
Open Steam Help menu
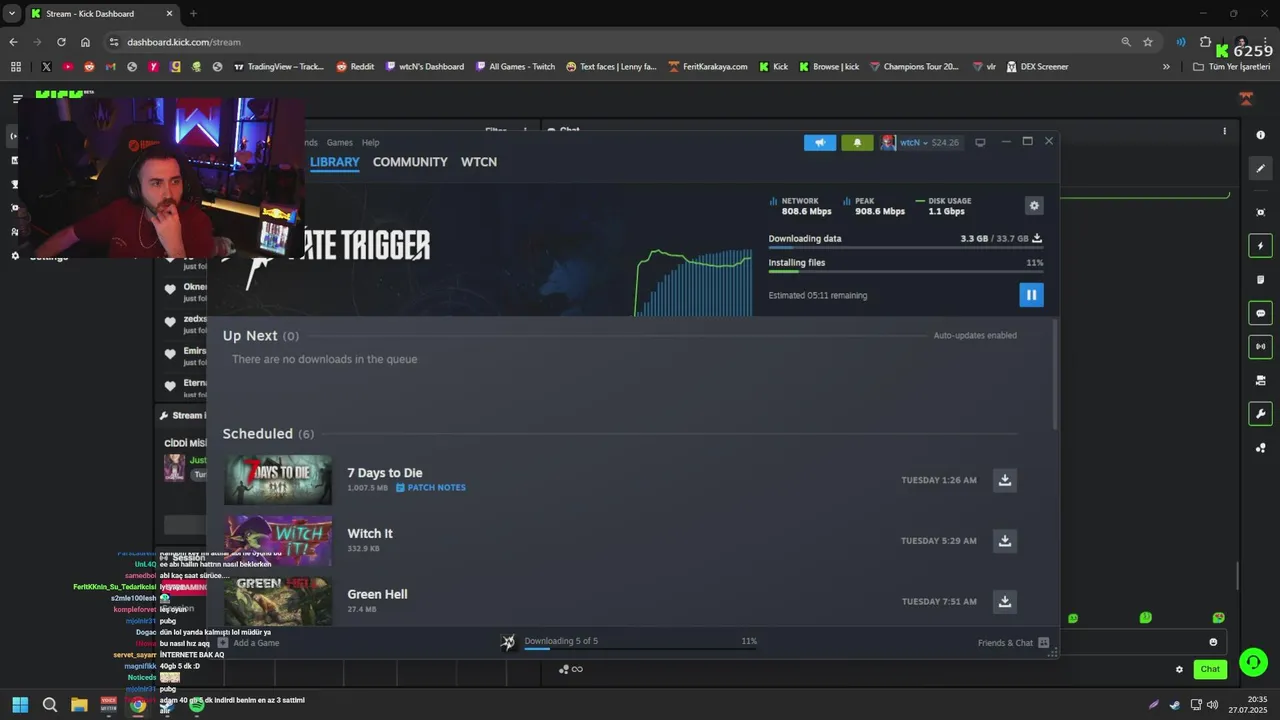[371, 143]
